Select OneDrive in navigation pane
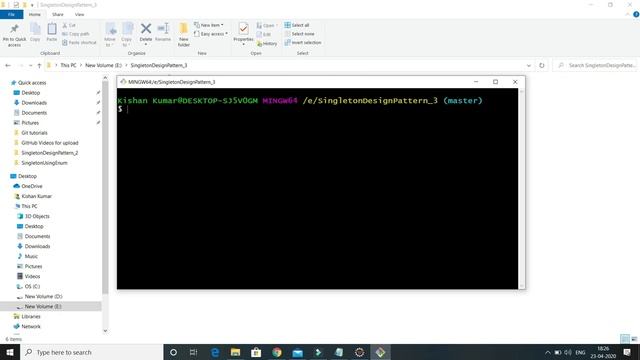This screenshot has width=640, height=360. click(x=31, y=186)
